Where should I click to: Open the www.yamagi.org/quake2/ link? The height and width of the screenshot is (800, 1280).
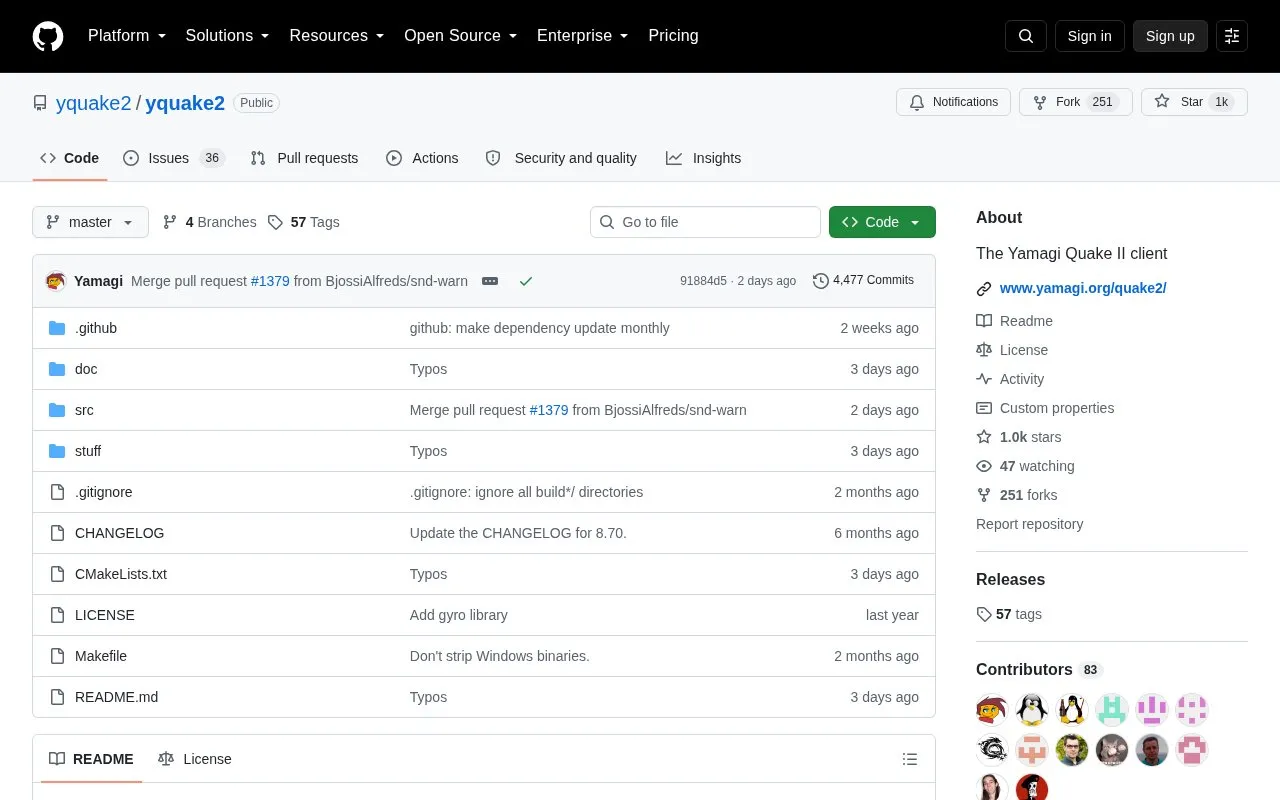1083,288
